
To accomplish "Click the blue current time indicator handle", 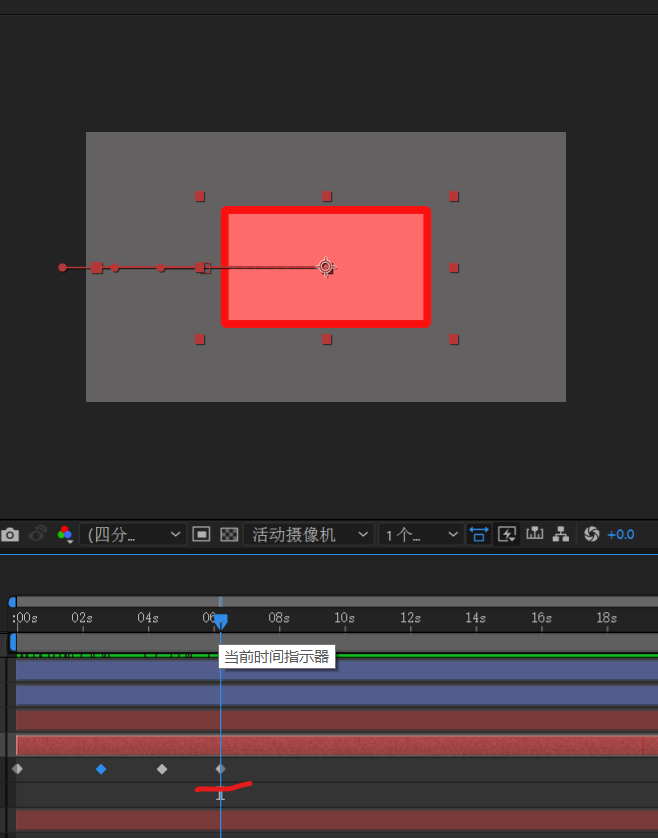I will coord(221,621).
